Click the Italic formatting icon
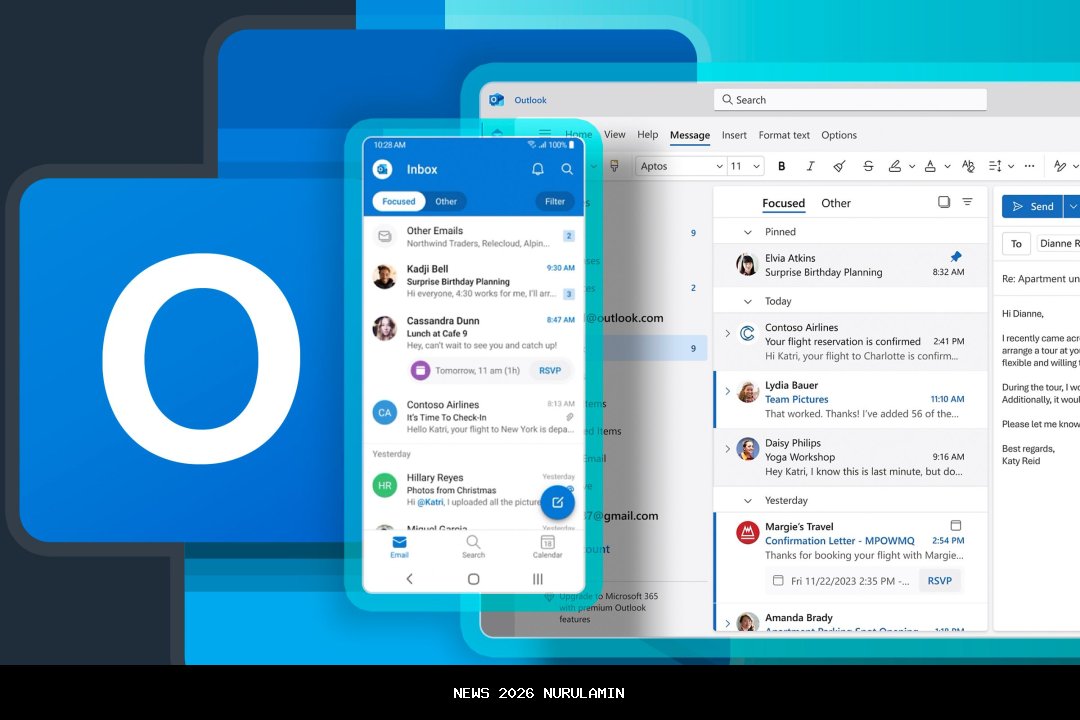Viewport: 1080px width, 720px height. (810, 166)
